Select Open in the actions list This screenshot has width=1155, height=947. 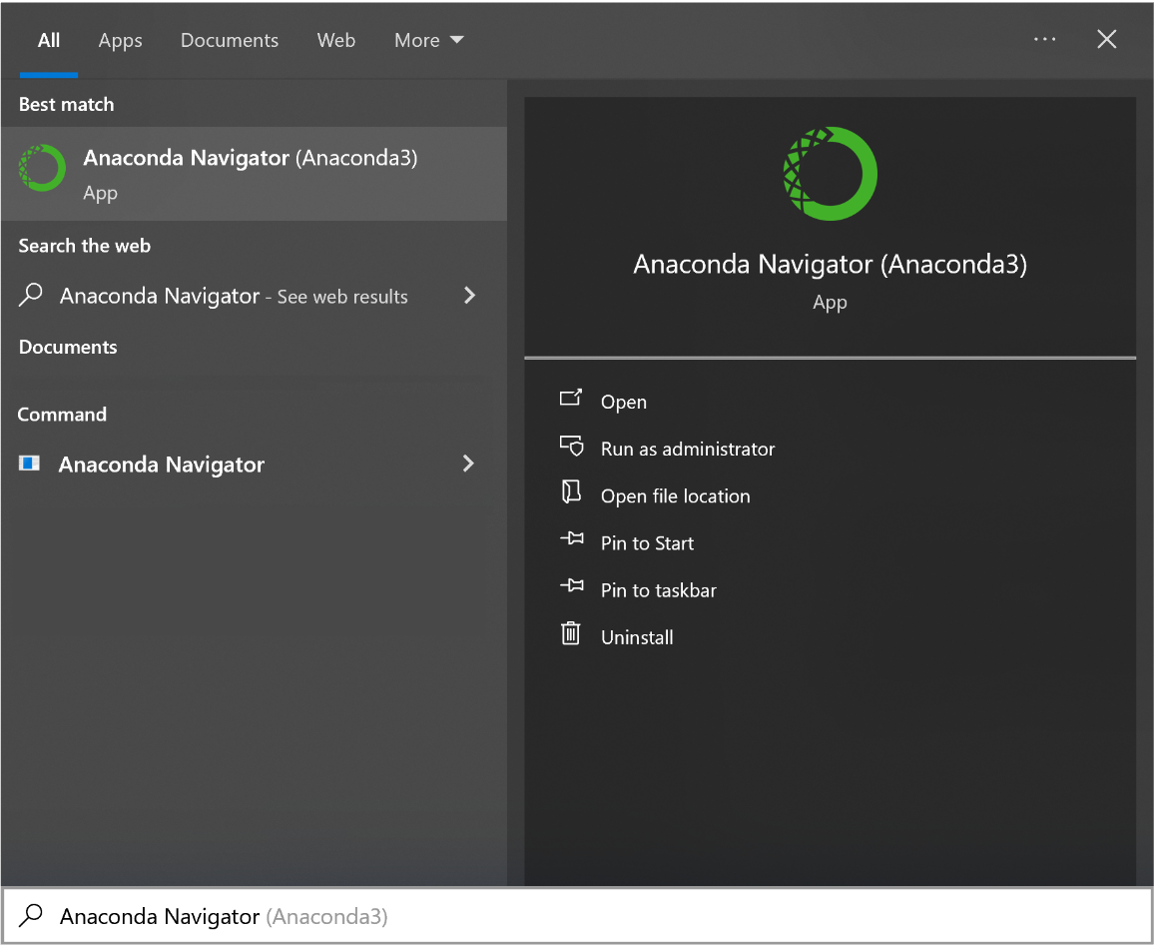coord(623,402)
